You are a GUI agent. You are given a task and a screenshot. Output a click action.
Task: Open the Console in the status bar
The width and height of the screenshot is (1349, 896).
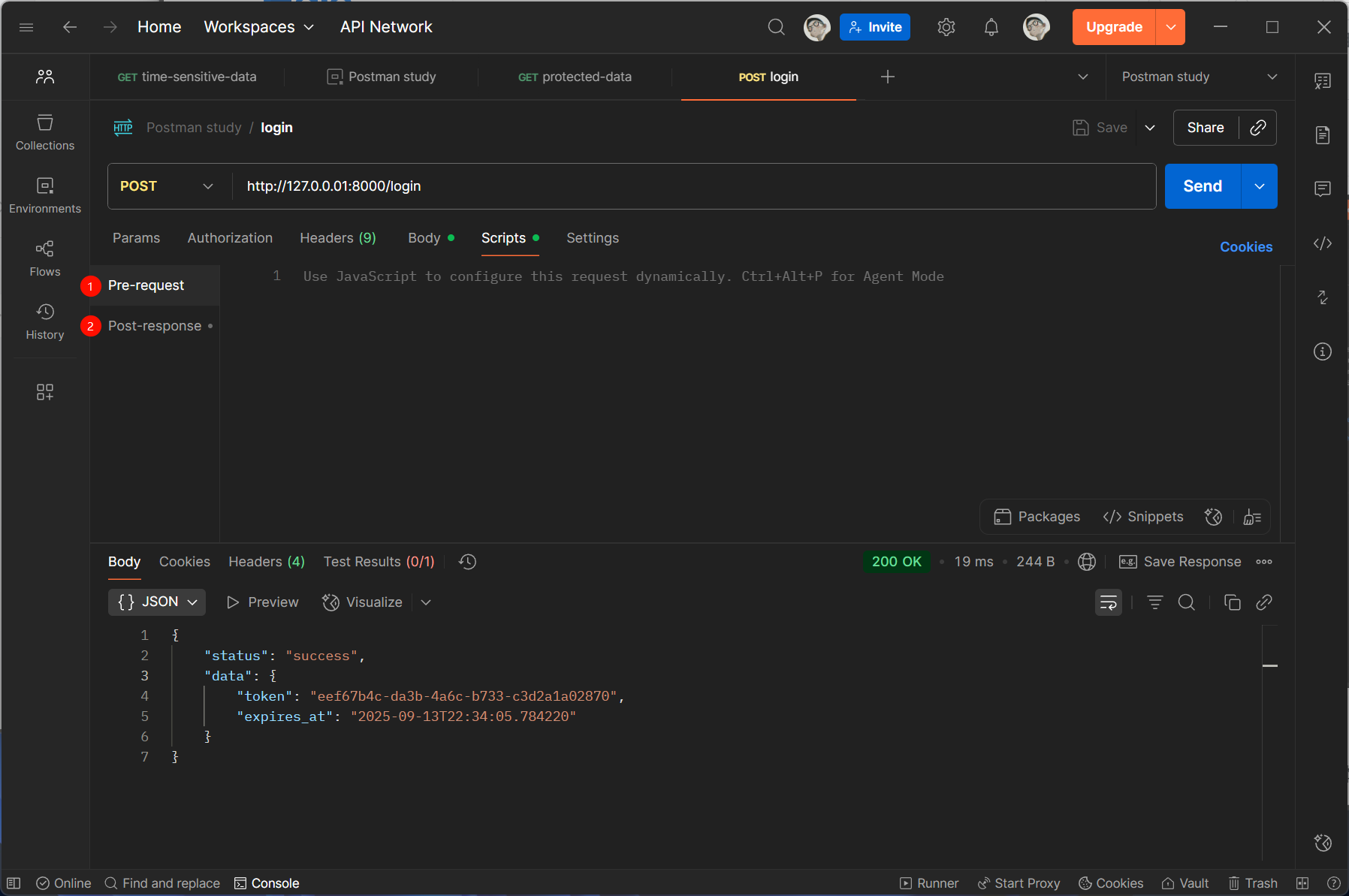click(x=267, y=883)
